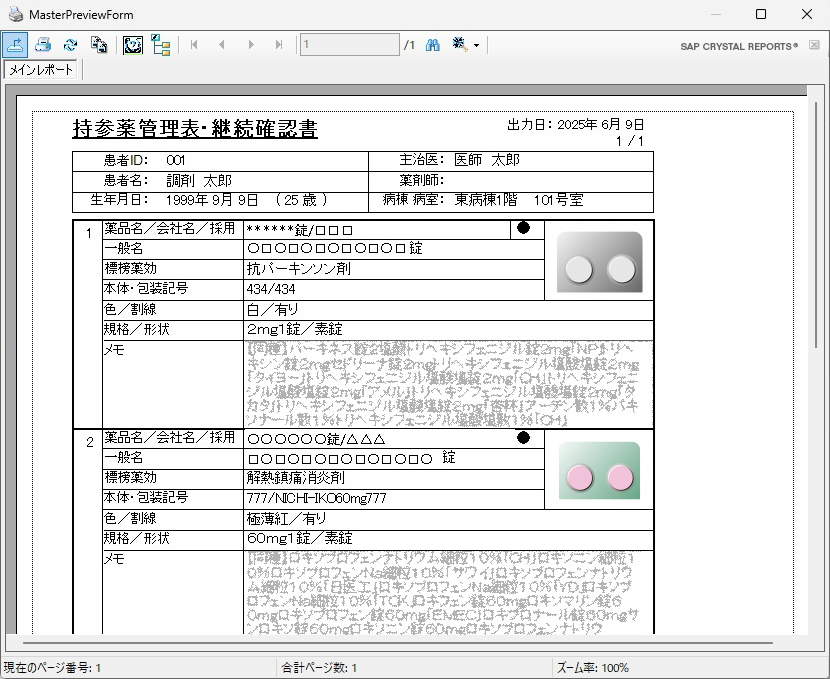Click the zoom magnifier toolbar icon
Viewport: 830px width, 679px height.
pyautogui.click(x=460, y=45)
